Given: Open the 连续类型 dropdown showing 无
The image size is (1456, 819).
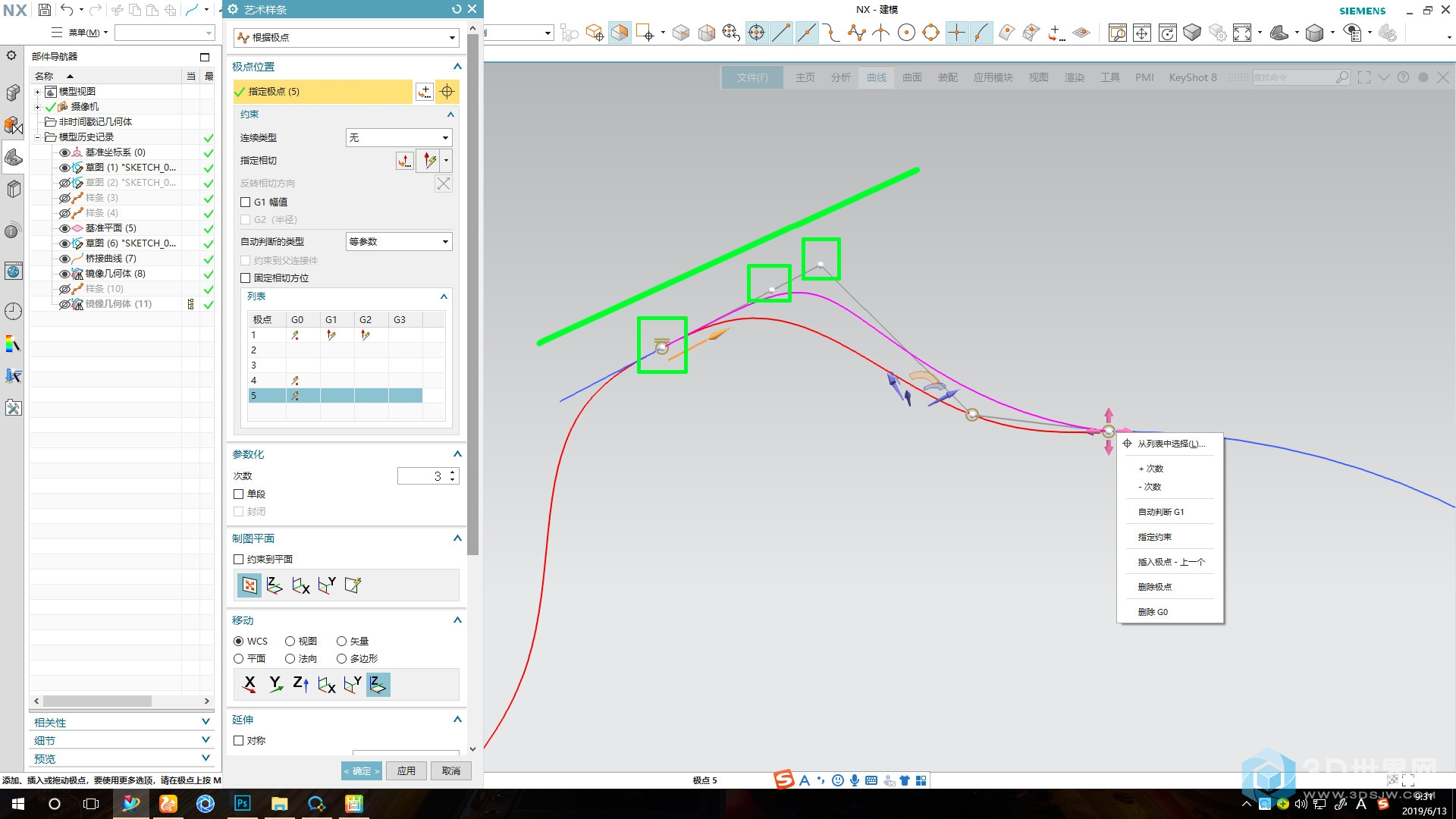Looking at the screenshot, I should click(399, 138).
